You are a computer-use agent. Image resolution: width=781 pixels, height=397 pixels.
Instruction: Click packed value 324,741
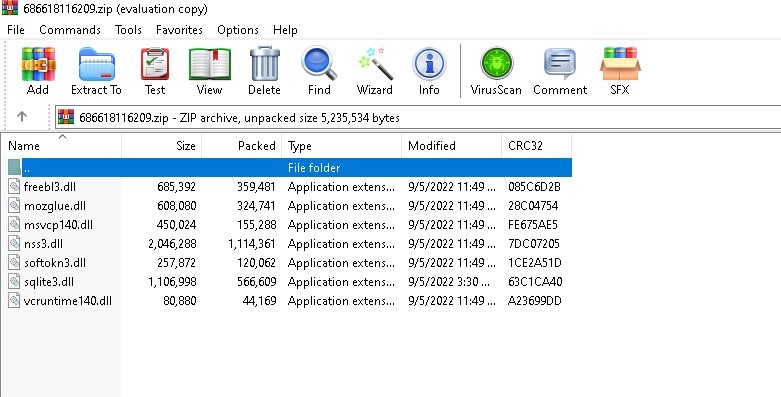tap(257, 206)
